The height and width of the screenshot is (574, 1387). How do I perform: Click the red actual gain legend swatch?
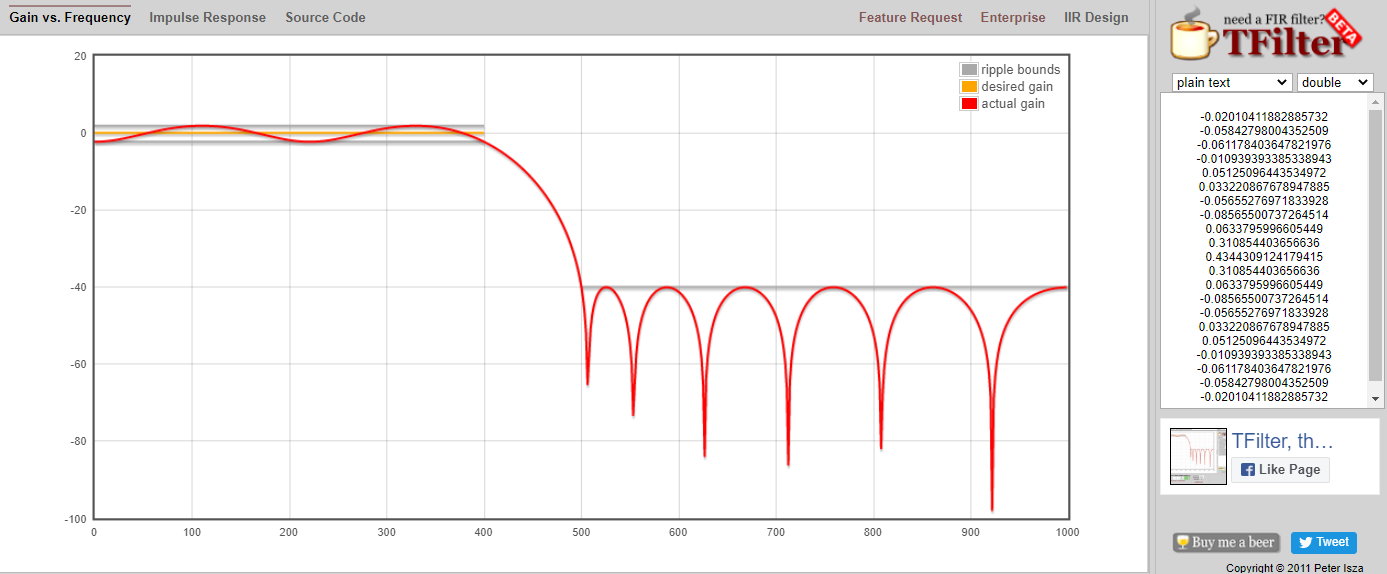[x=968, y=104]
